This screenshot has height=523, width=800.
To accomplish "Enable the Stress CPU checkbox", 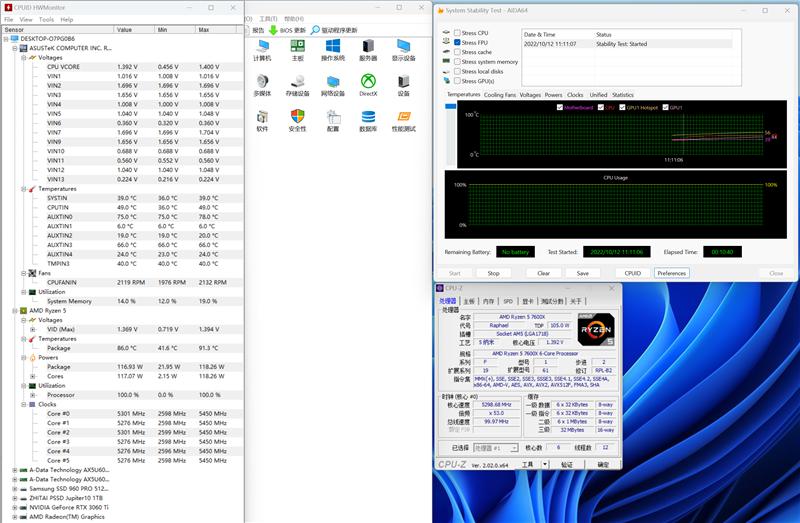I will click(x=457, y=33).
